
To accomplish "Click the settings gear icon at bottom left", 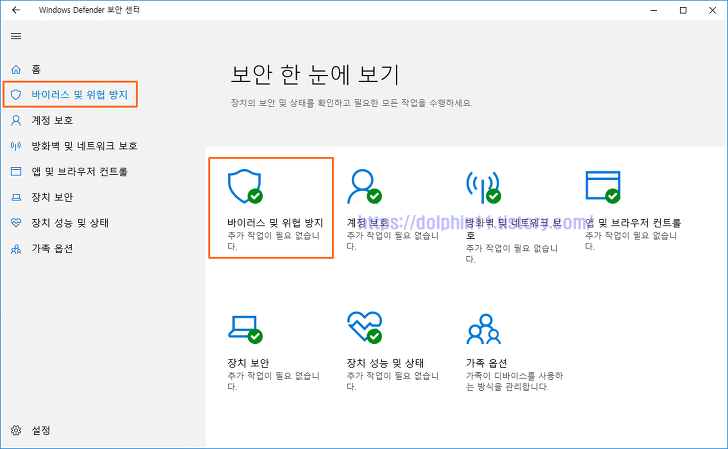I will 16,430.
